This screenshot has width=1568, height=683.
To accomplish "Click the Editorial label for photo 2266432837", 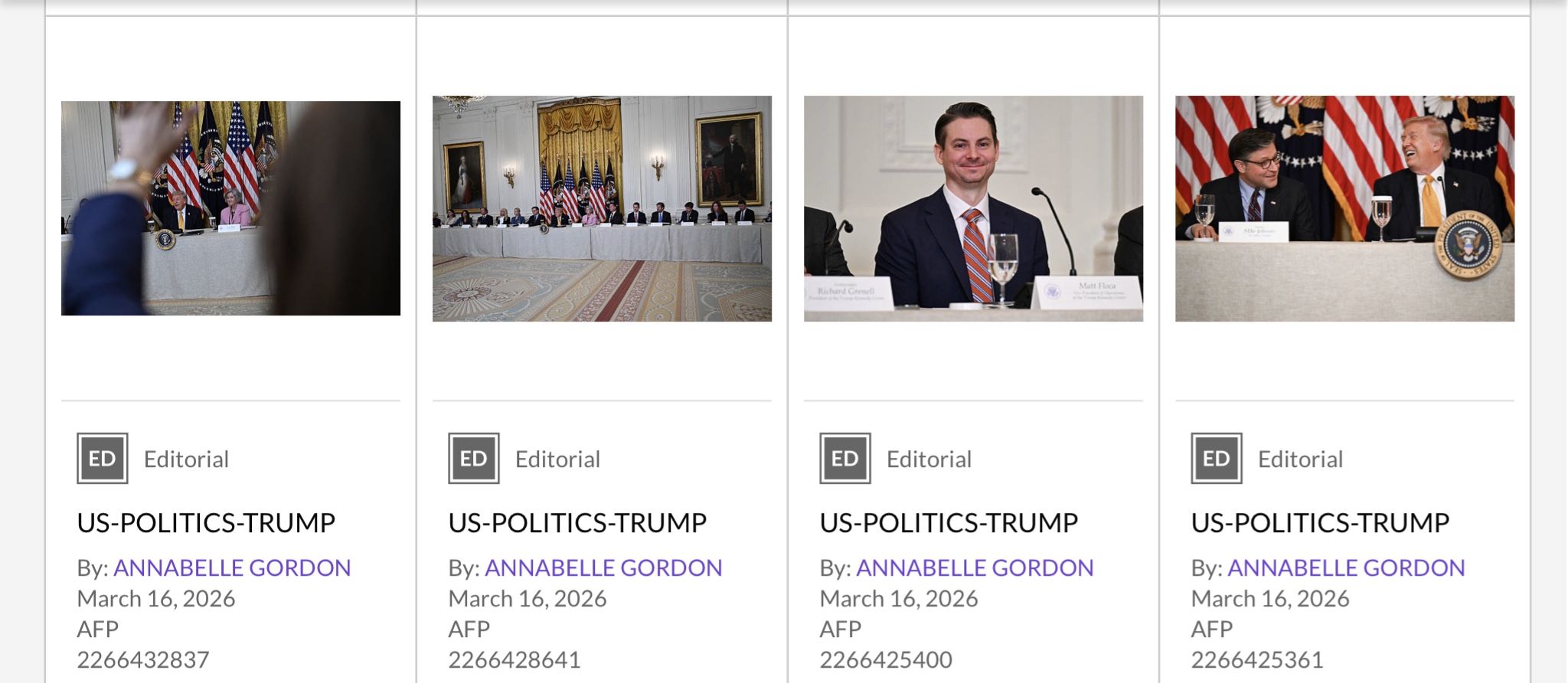I will pos(186,459).
